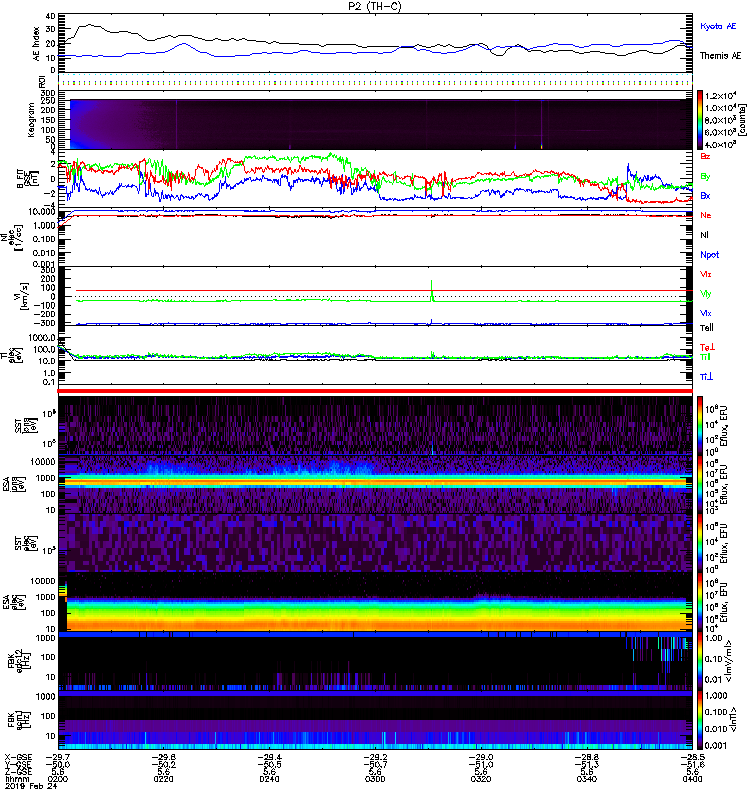Viewport: 750px width, 800px height.
Task: Click the blue perpendicular Ti legend label
Action: point(706,377)
